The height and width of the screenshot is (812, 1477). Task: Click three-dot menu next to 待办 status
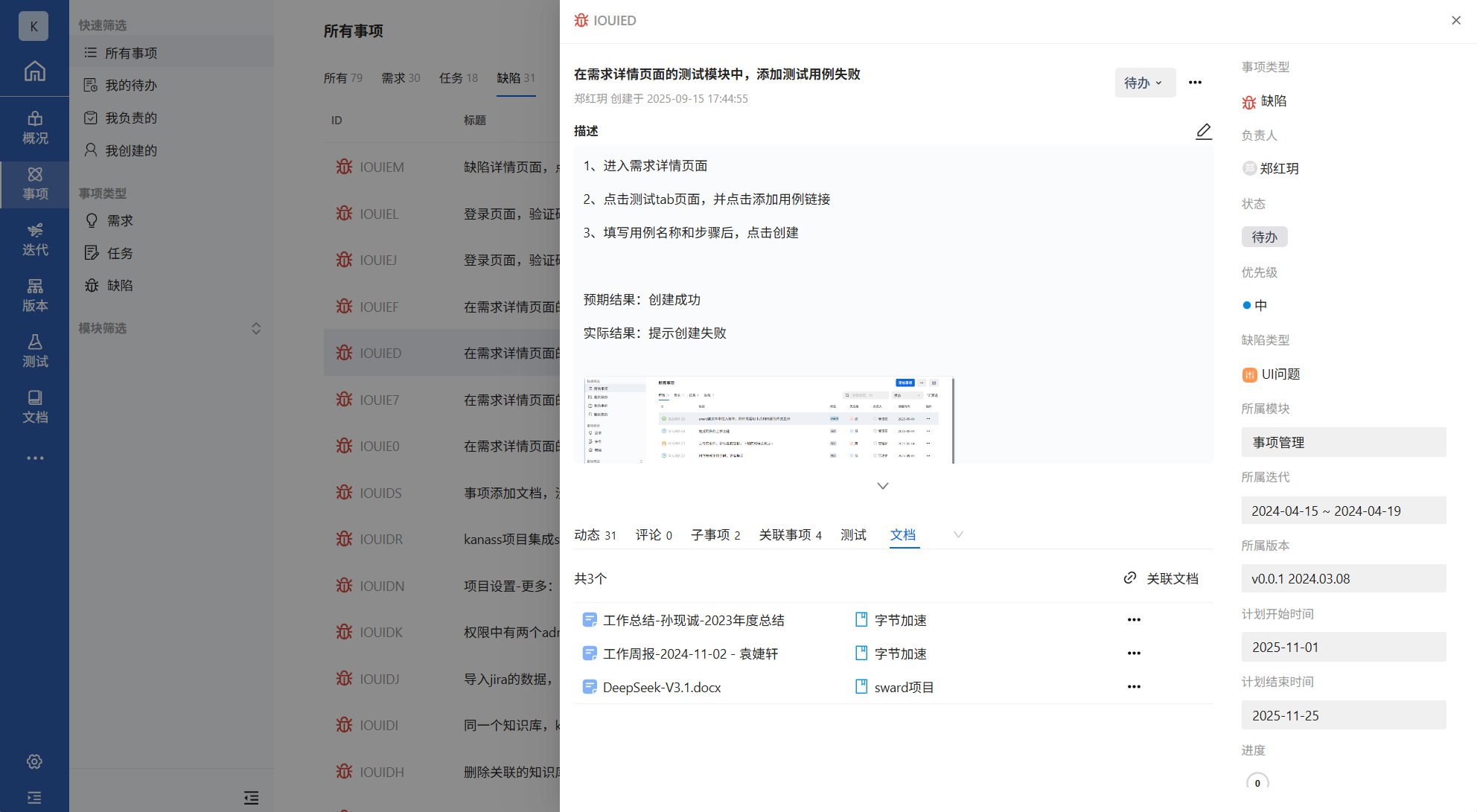point(1194,83)
